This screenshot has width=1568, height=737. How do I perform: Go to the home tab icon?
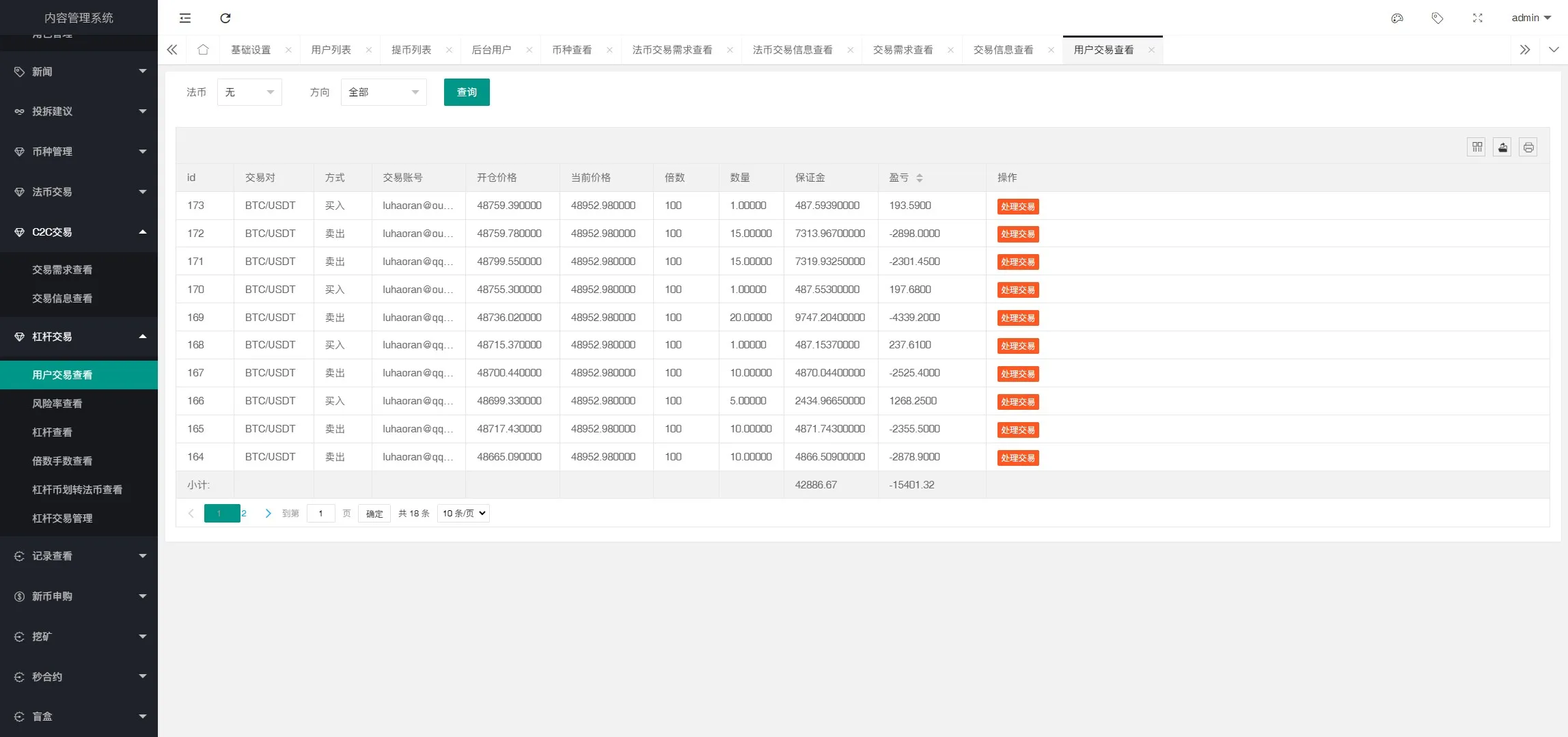point(203,50)
